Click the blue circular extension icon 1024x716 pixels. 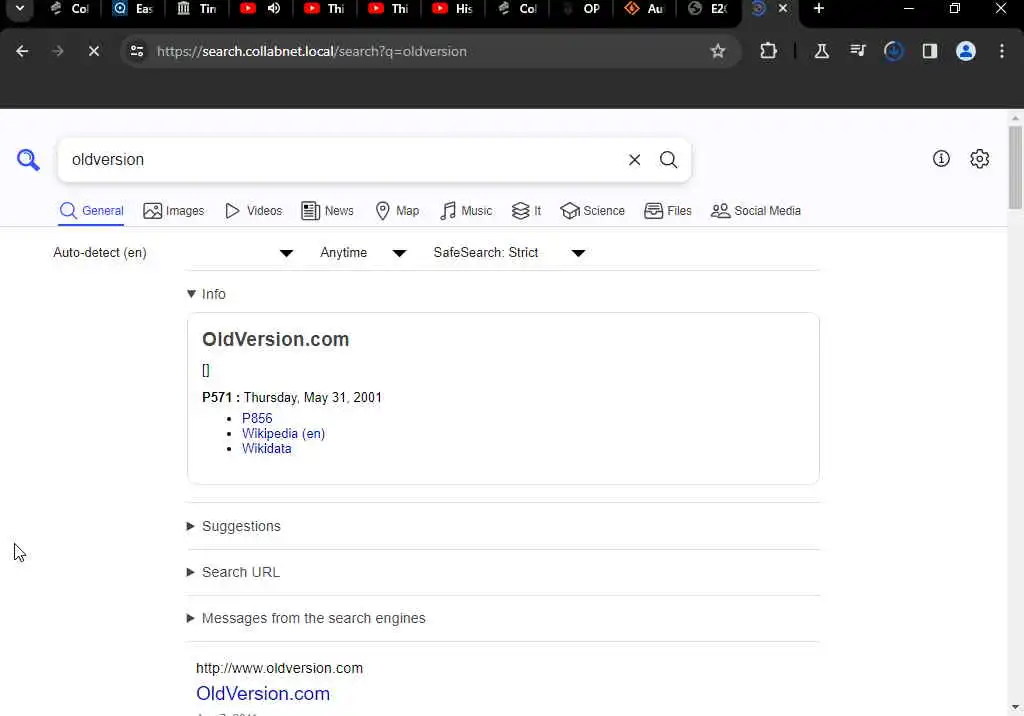coord(893,51)
